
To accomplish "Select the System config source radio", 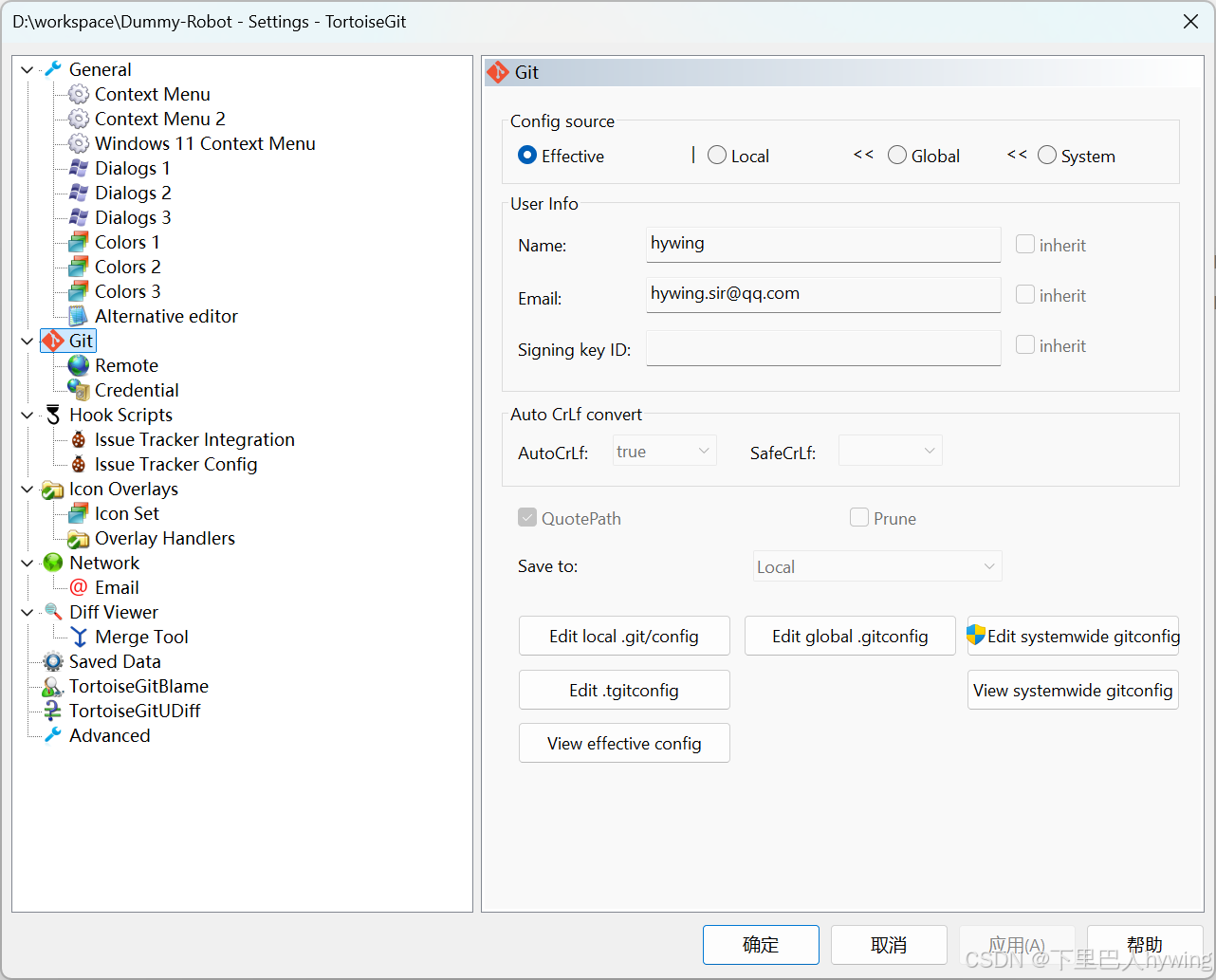I will [1047, 155].
